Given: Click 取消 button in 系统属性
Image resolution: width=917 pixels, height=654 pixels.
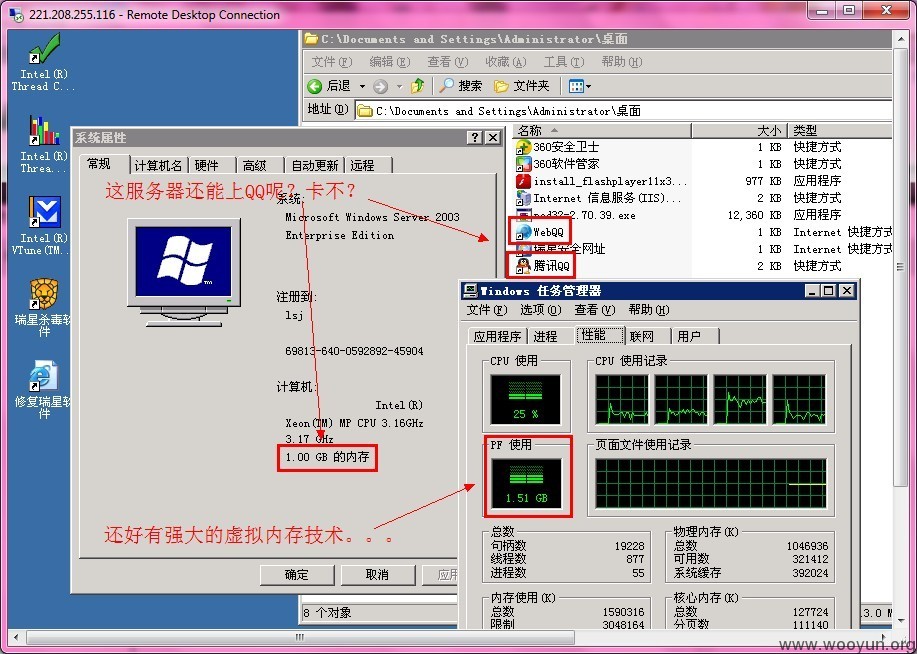Looking at the screenshot, I should [x=377, y=574].
